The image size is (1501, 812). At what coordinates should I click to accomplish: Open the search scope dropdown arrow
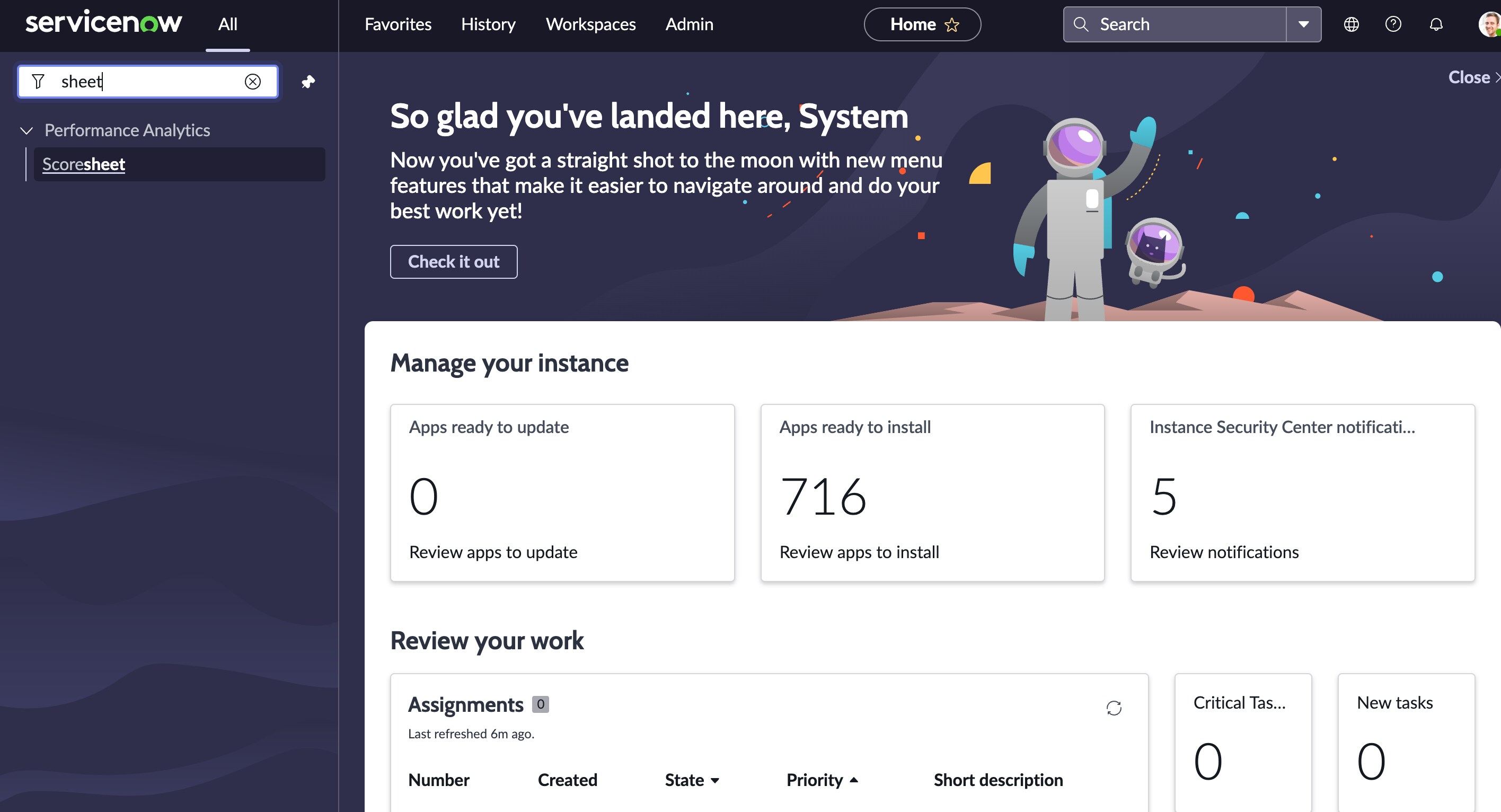tap(1303, 24)
